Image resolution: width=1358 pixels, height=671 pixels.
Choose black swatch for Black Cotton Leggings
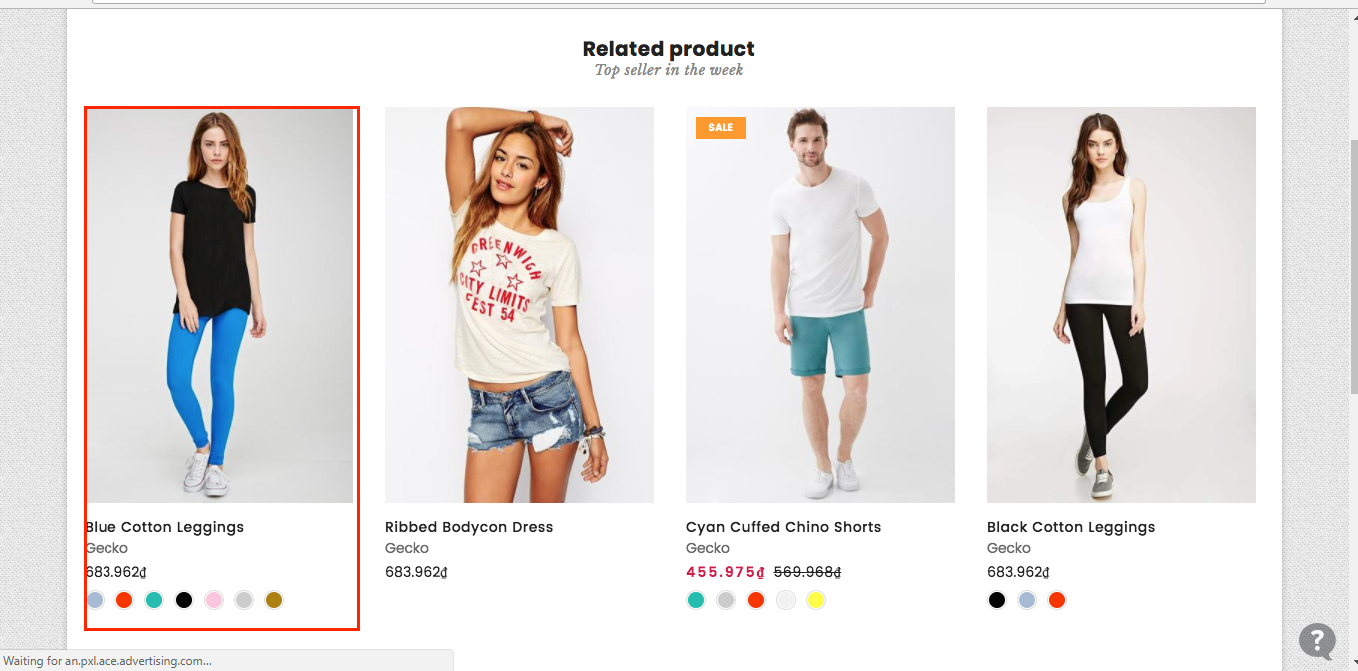click(997, 600)
